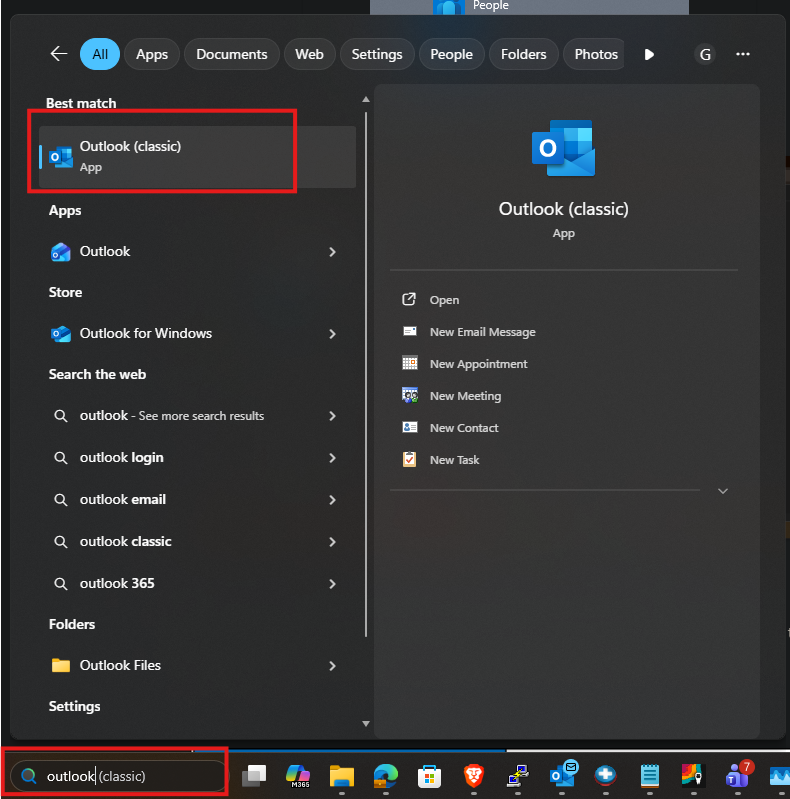790x799 pixels.
Task: Click the large Outlook (classic) preview icon
Action: click(x=563, y=148)
